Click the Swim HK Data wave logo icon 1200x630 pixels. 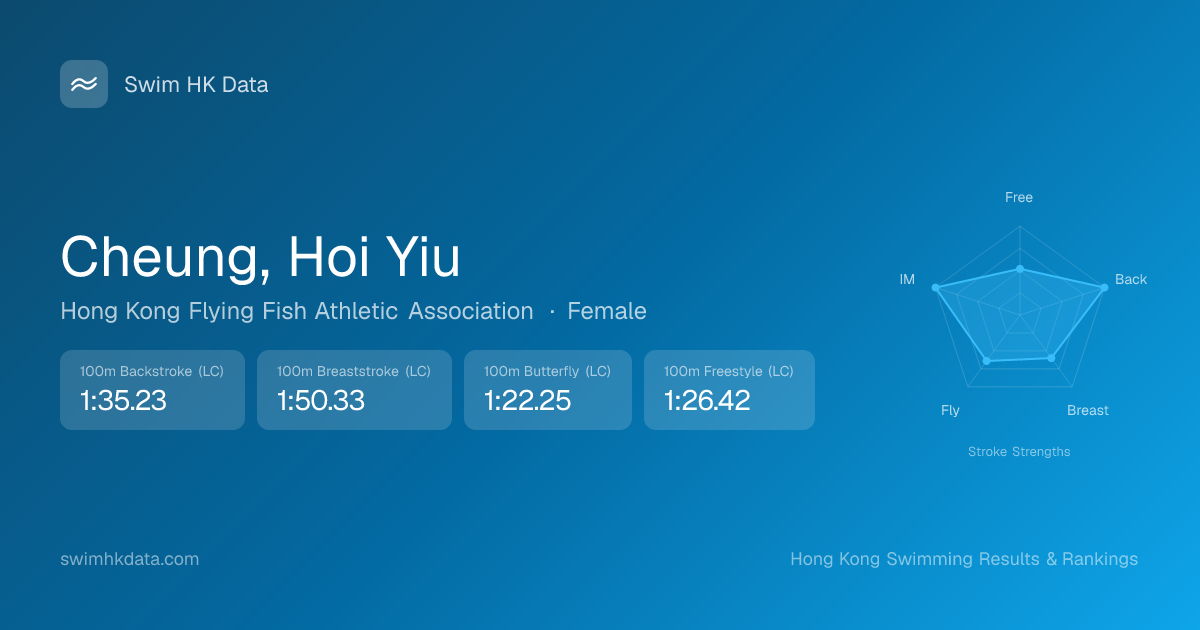[84, 84]
